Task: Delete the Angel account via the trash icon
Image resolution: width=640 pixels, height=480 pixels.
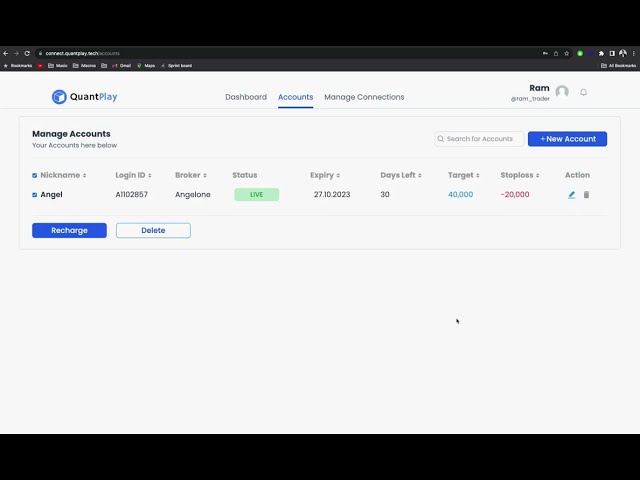Action: coord(586,195)
